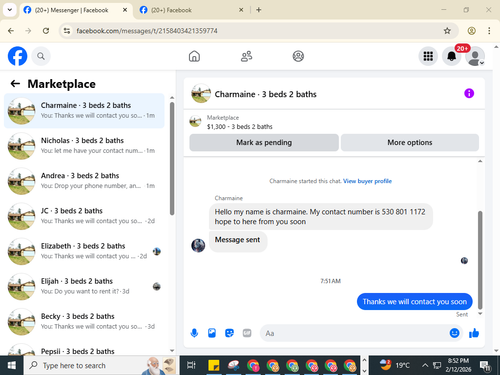
Task: Open the sticker picker icon
Action: [x=229, y=333]
